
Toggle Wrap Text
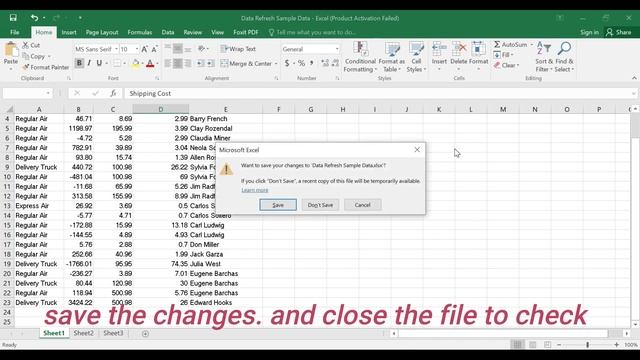[x=238, y=49]
